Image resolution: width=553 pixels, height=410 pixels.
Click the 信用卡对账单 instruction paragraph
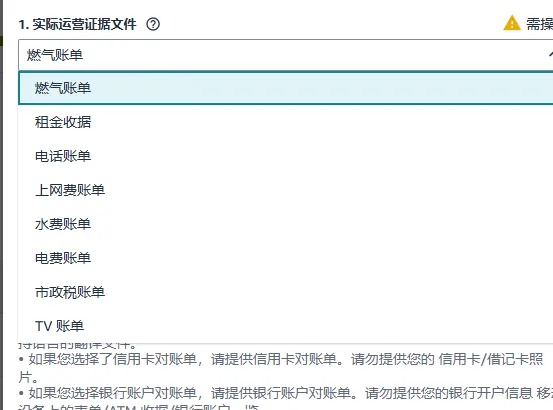[x=281, y=368]
